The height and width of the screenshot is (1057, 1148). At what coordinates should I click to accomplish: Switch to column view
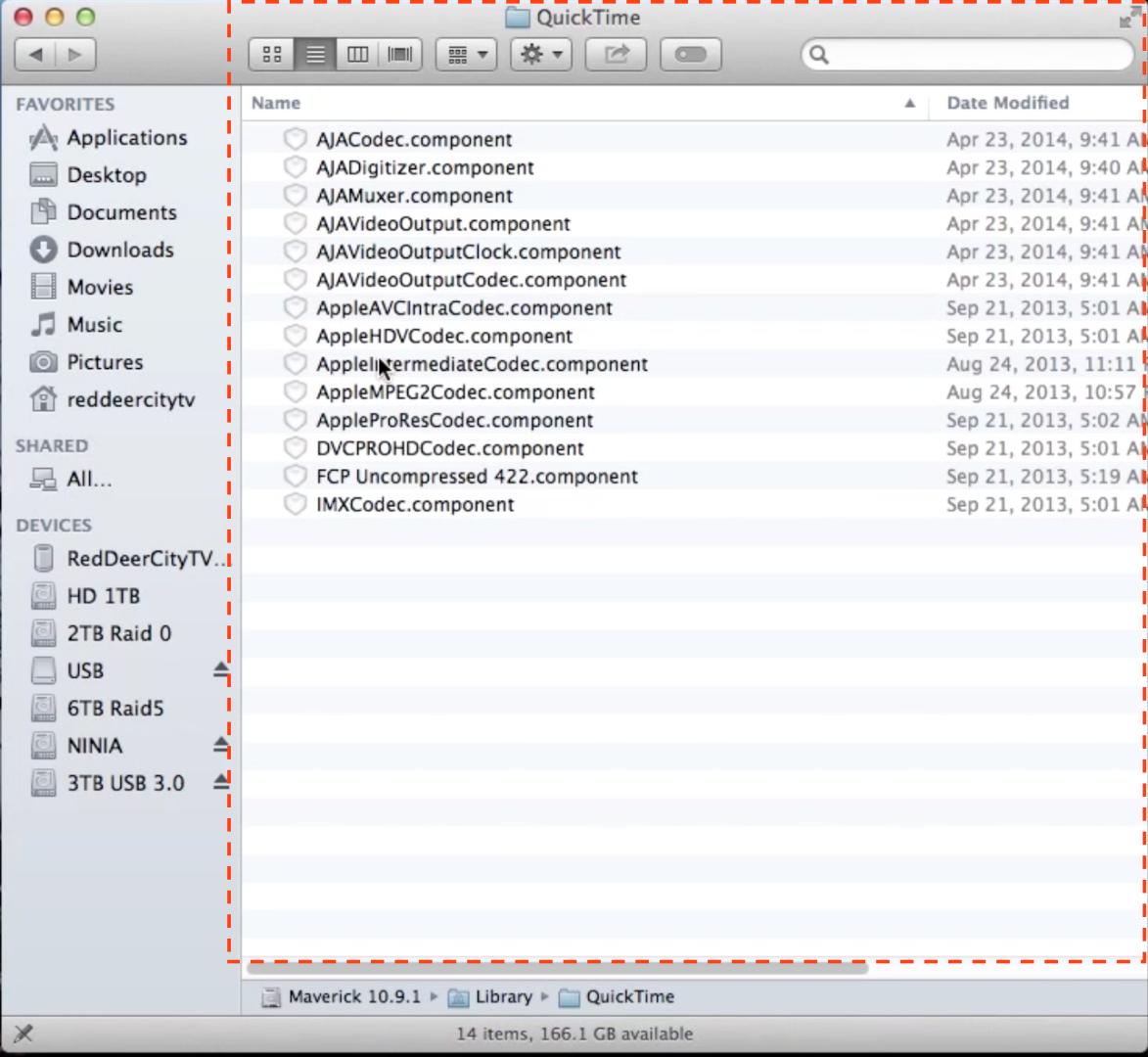357,54
